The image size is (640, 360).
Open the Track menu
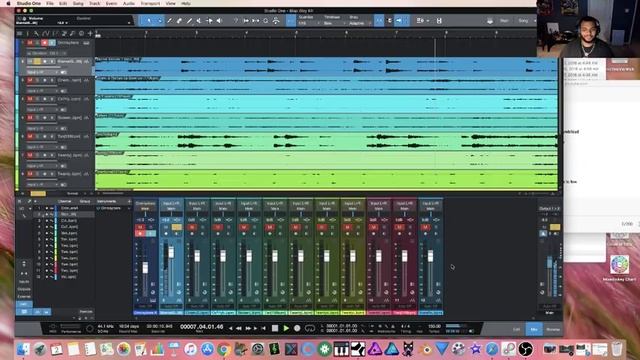[x=95, y=3]
